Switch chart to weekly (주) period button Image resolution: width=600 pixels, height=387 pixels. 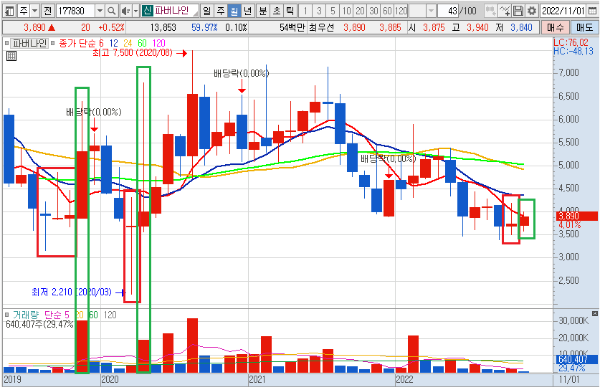pos(220,11)
